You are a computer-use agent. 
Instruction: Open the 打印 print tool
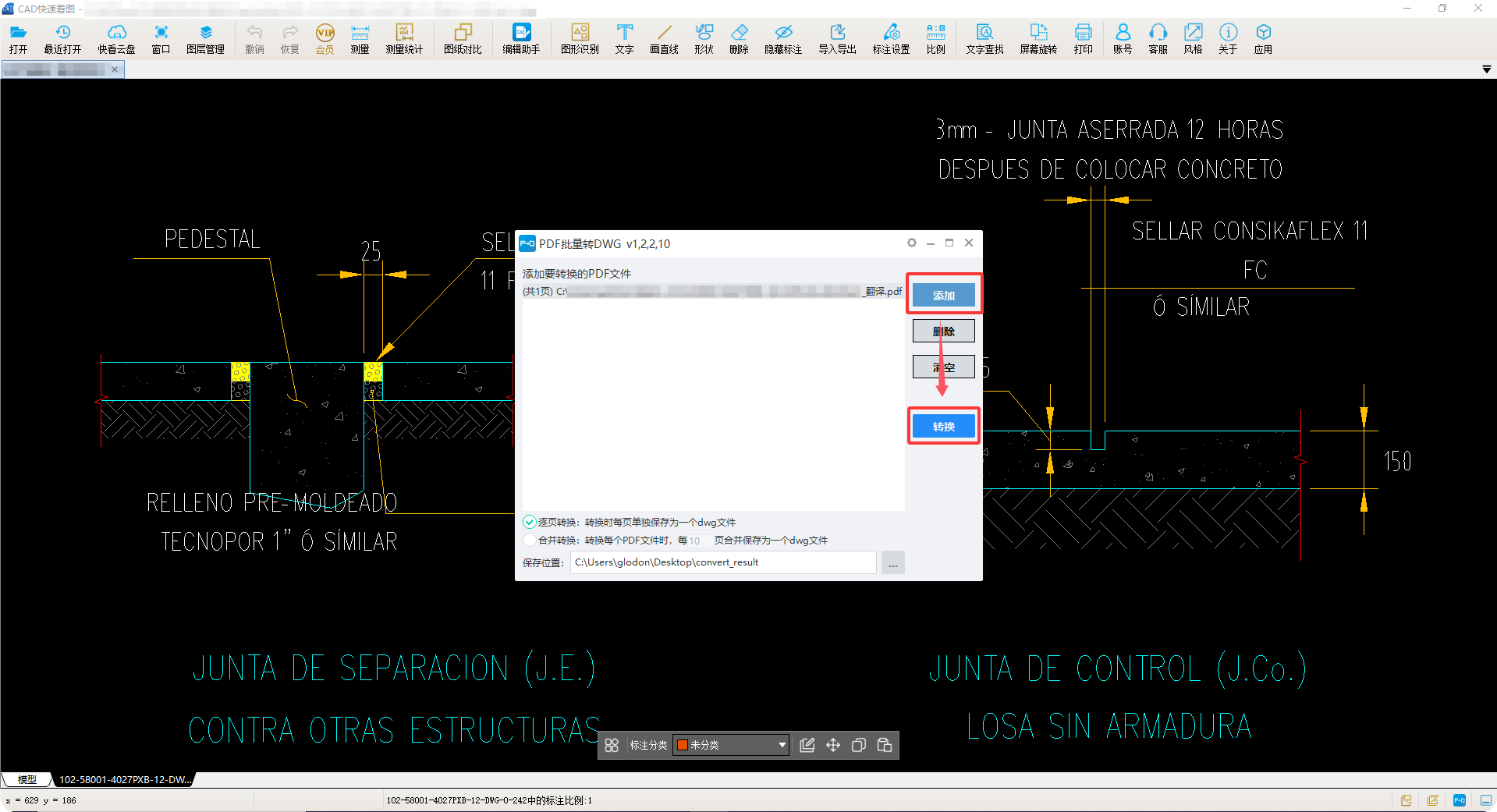(1083, 38)
